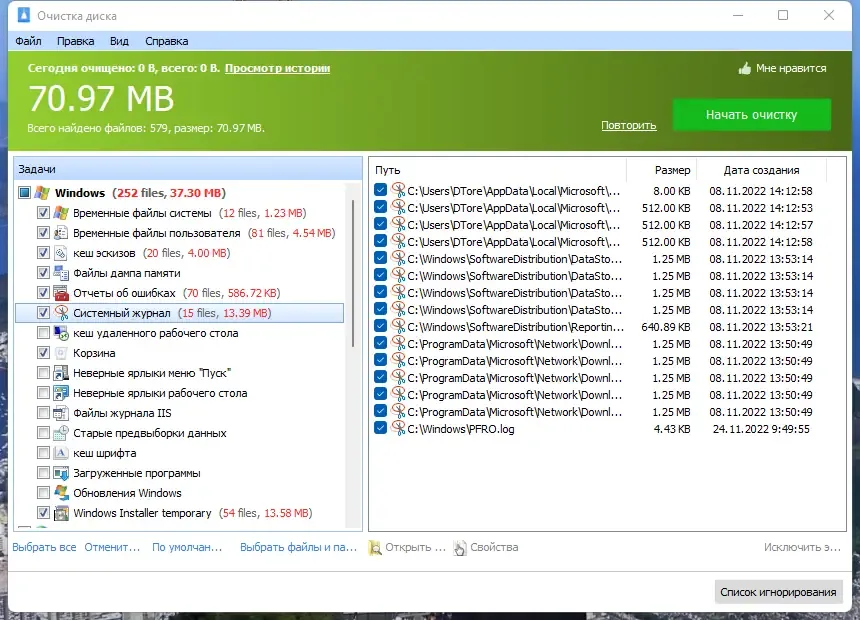
Task: Uncheck 'Временные файлы системы' checkbox
Action: 43,213
